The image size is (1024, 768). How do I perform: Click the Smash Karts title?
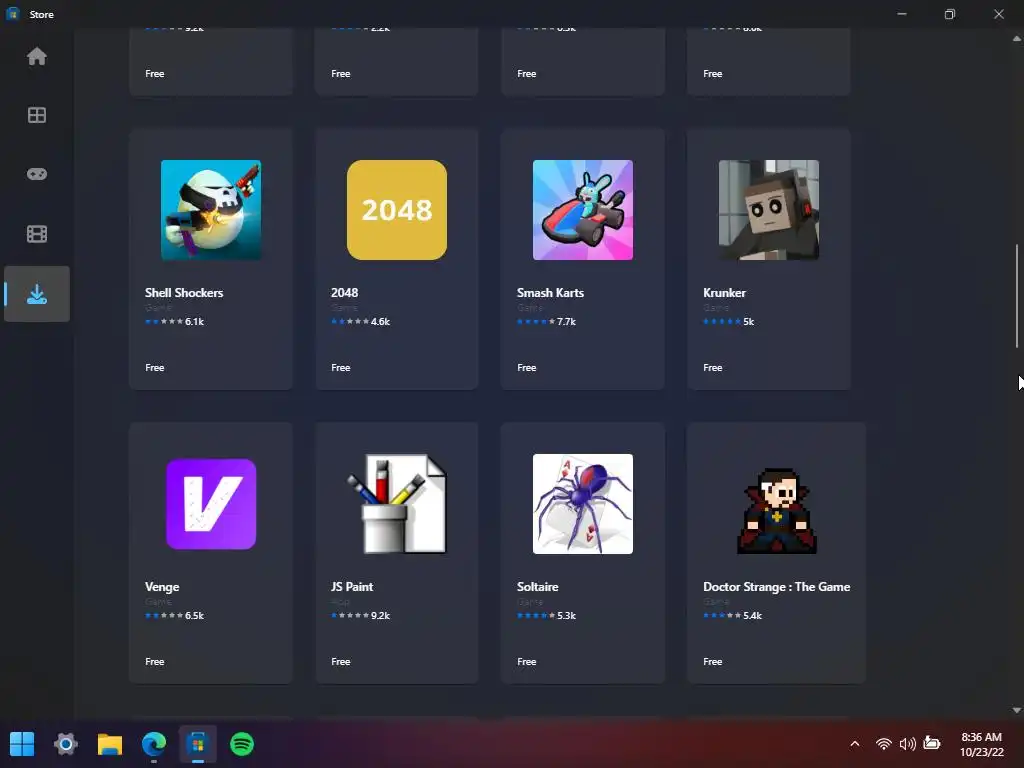click(551, 293)
